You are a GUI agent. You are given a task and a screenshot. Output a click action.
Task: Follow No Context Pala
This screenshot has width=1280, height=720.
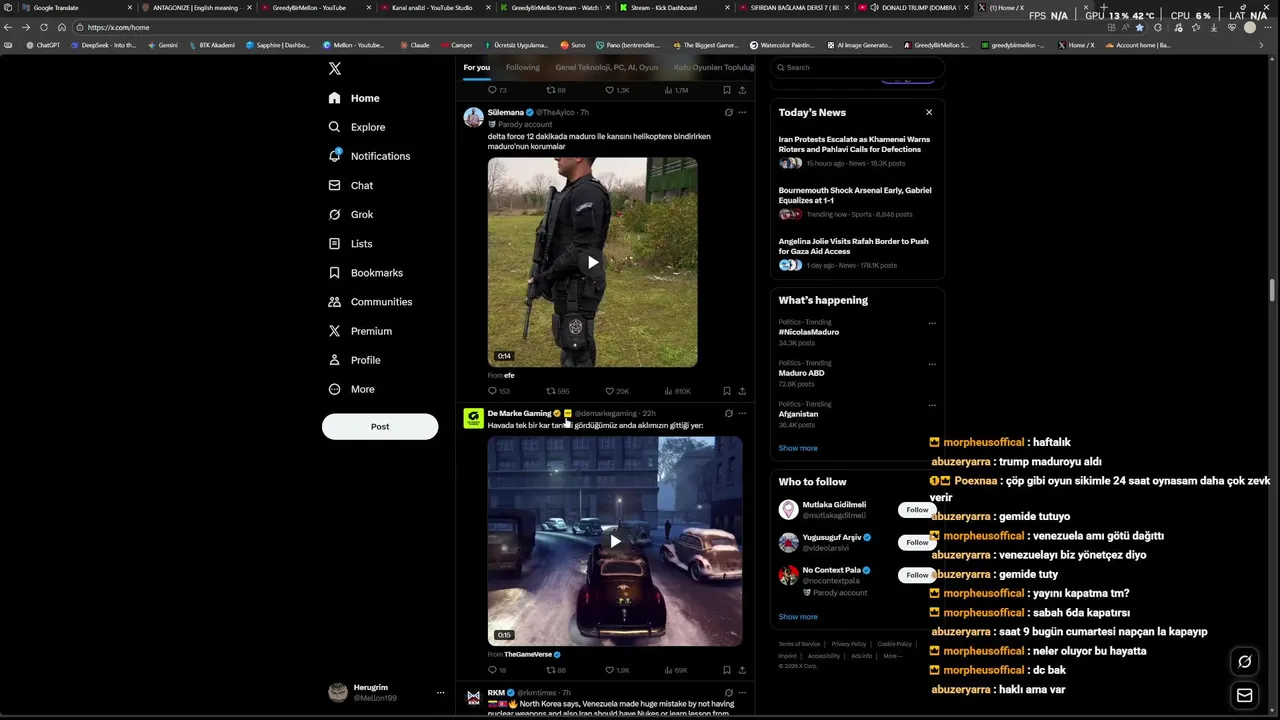pyautogui.click(x=917, y=575)
